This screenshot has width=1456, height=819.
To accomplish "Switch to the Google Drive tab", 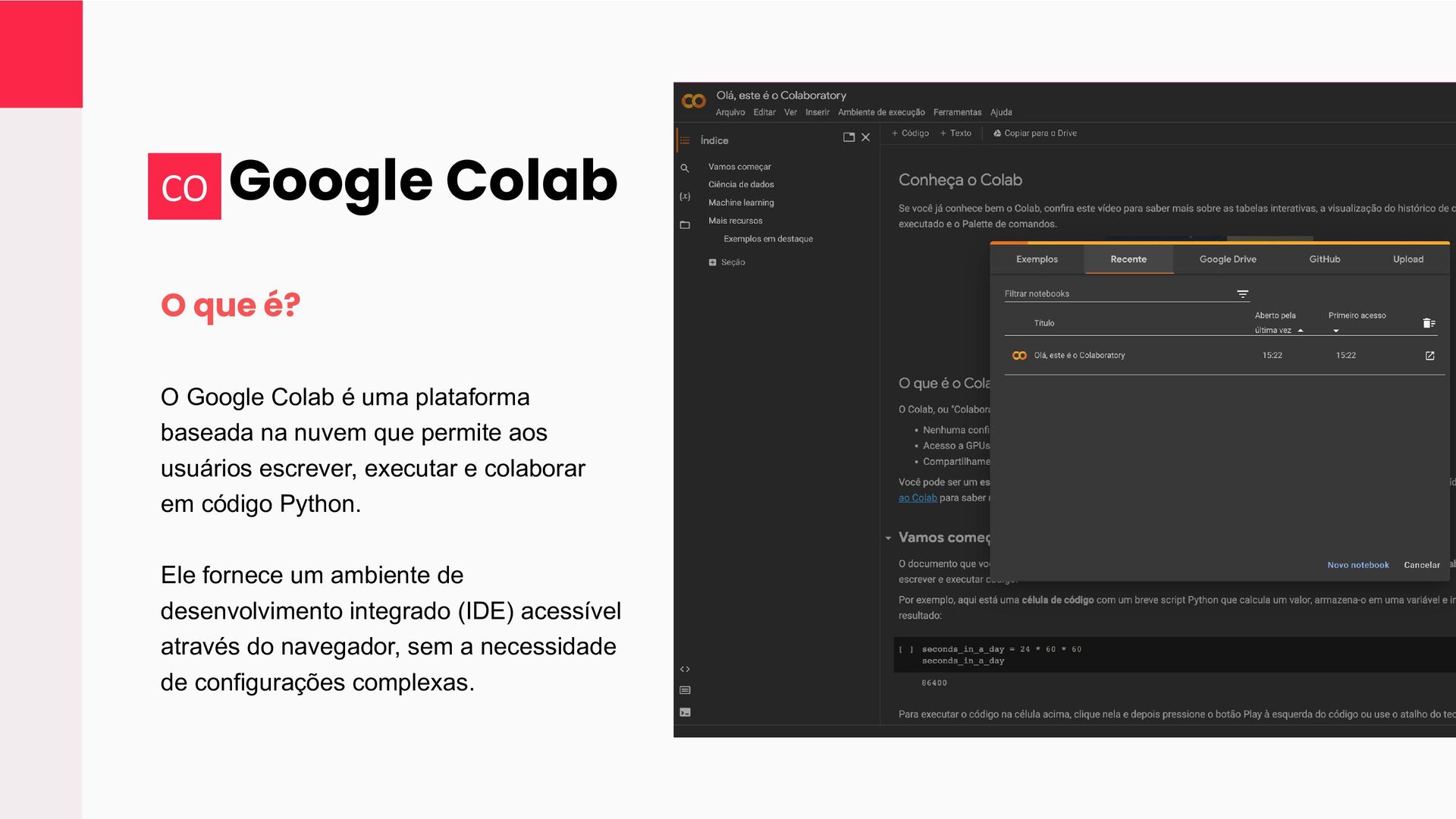I will pyautogui.click(x=1227, y=259).
